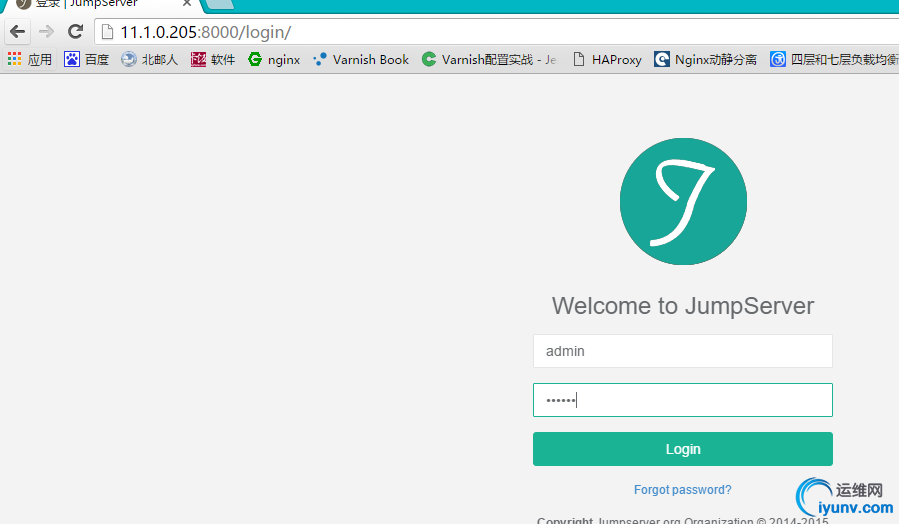Open the 北邮人 bookmark
This screenshot has height=524, width=899.
pos(150,60)
